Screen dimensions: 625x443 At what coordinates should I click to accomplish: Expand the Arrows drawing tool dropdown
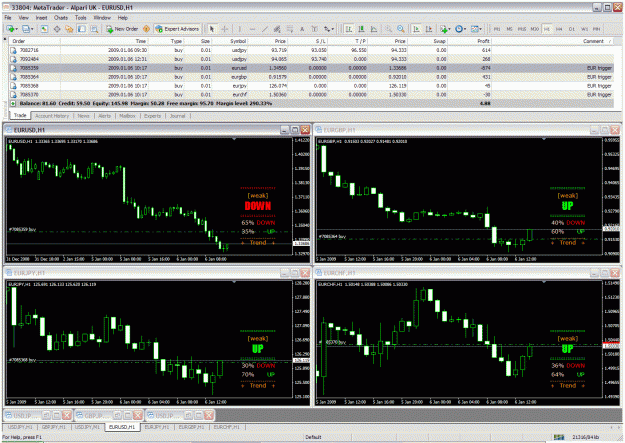click(332, 29)
